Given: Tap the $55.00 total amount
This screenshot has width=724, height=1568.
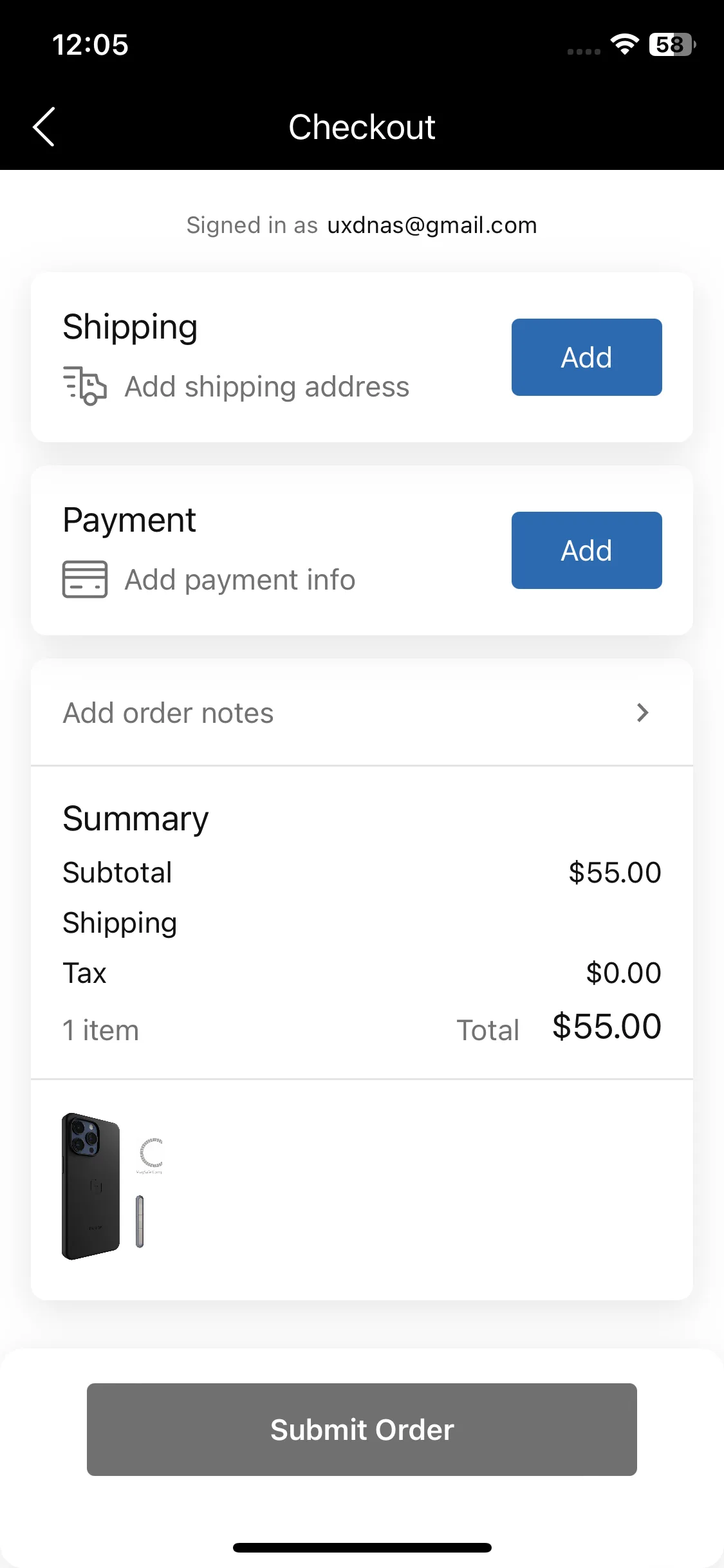Looking at the screenshot, I should click(606, 1026).
